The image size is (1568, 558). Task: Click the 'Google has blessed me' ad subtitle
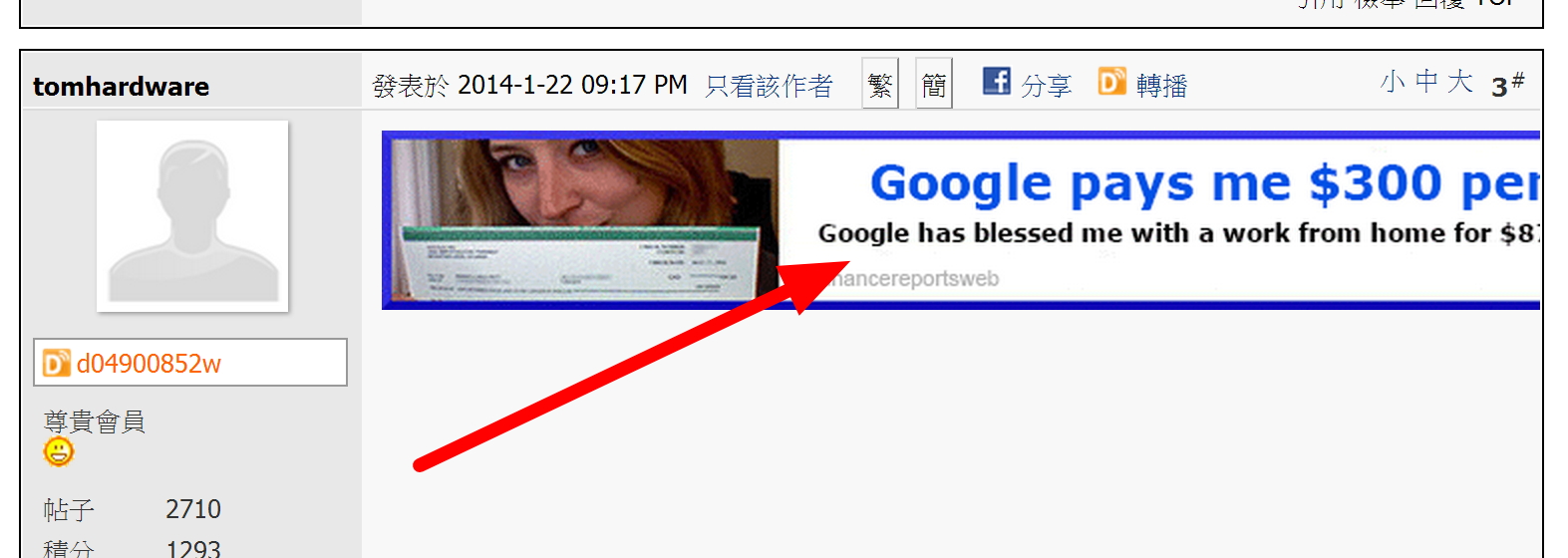(x=1179, y=233)
